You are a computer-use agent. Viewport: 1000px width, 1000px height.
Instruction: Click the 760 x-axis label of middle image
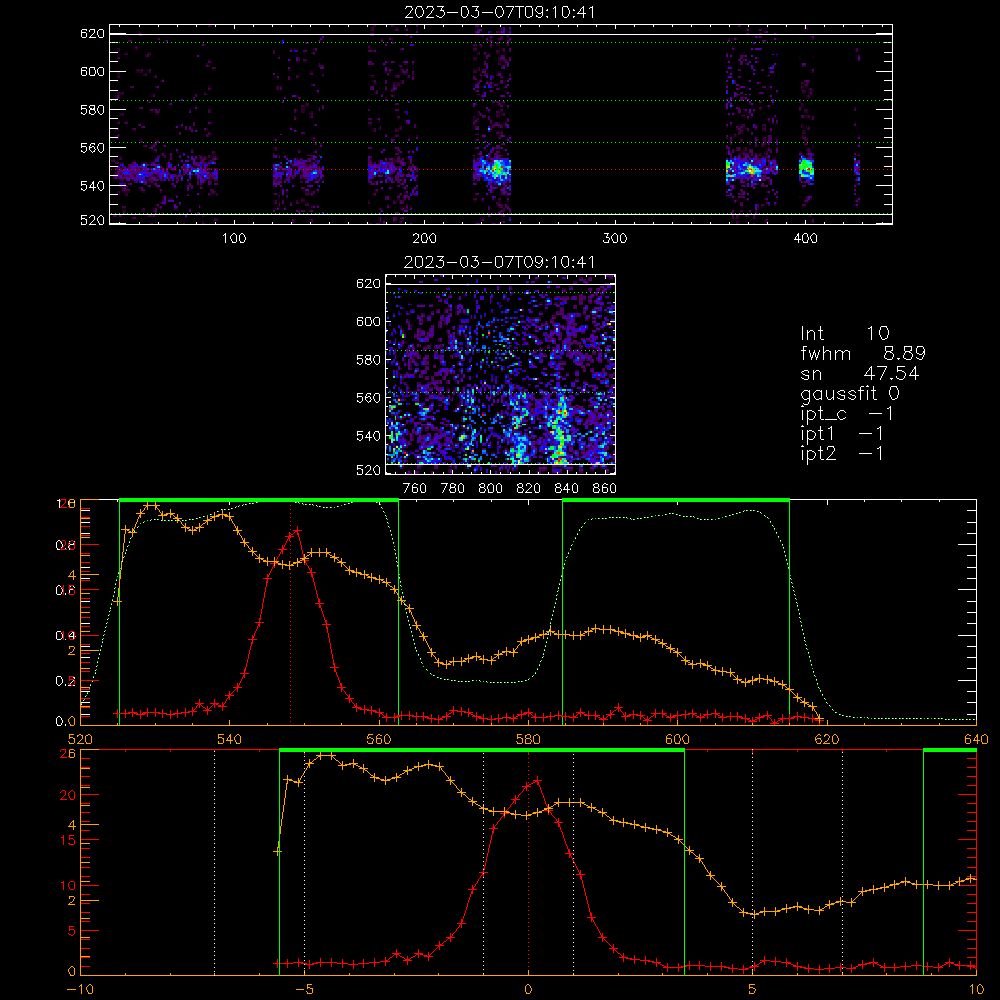(x=415, y=489)
